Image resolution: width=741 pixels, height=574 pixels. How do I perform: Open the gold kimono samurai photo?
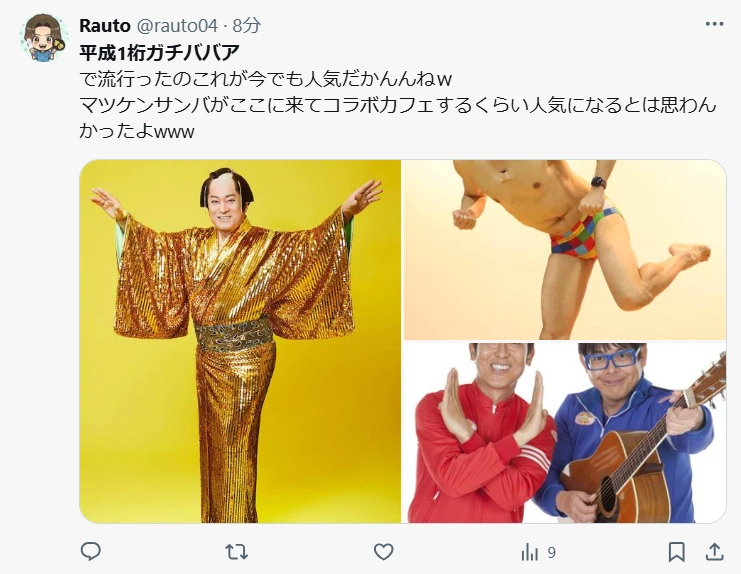point(240,341)
